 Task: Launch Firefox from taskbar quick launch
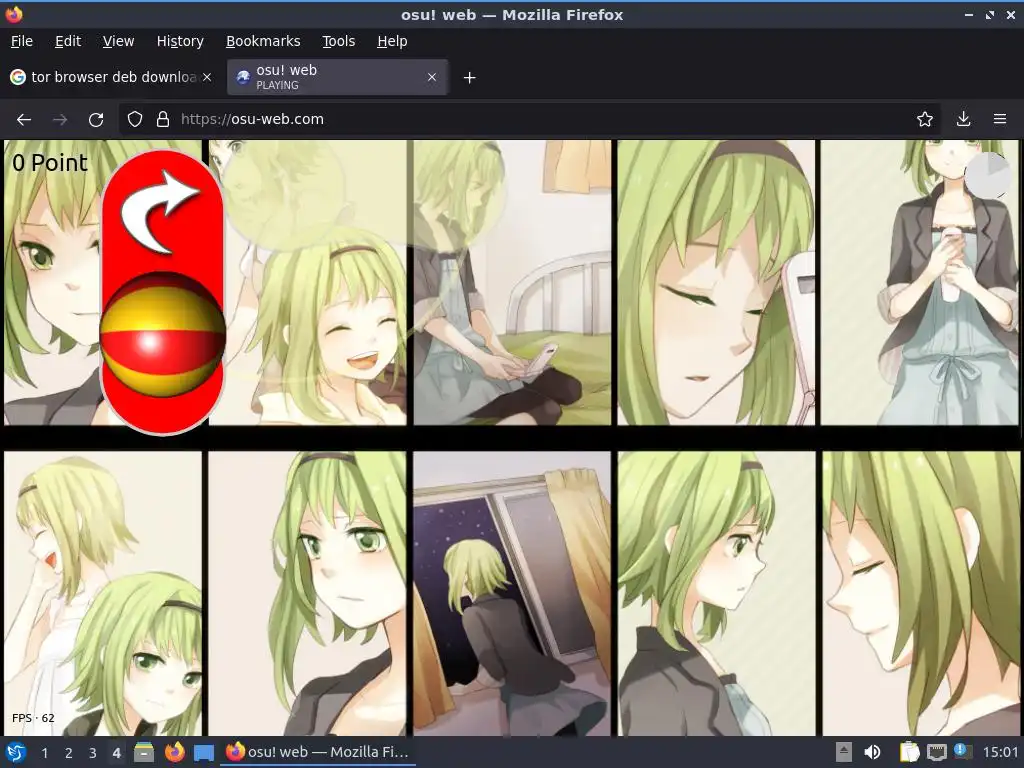click(x=174, y=752)
